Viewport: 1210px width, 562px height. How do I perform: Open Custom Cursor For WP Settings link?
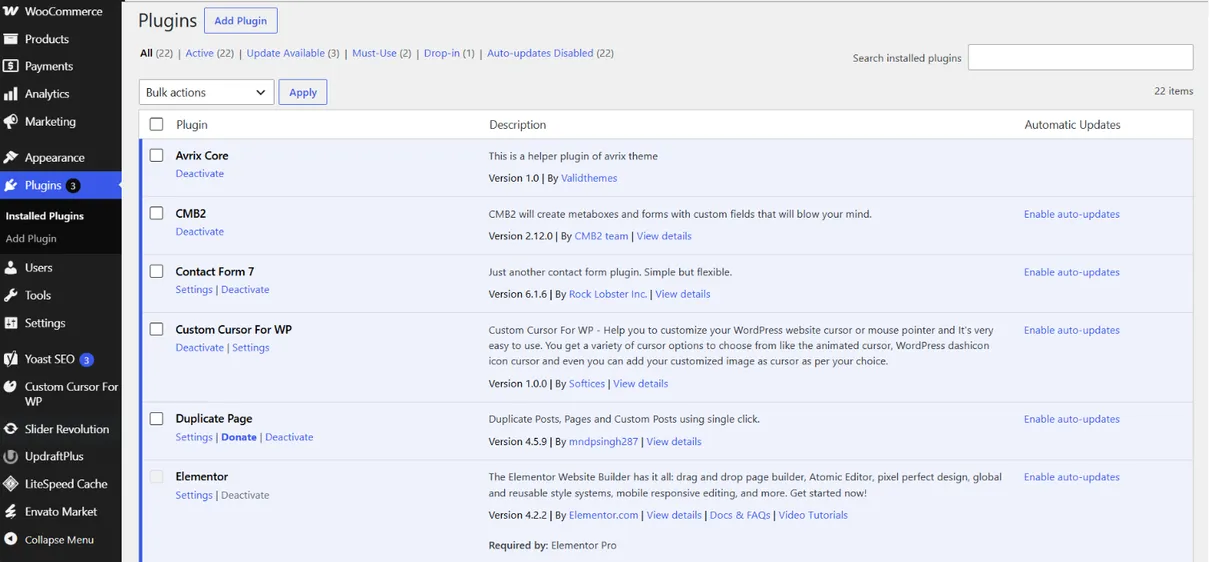251,348
